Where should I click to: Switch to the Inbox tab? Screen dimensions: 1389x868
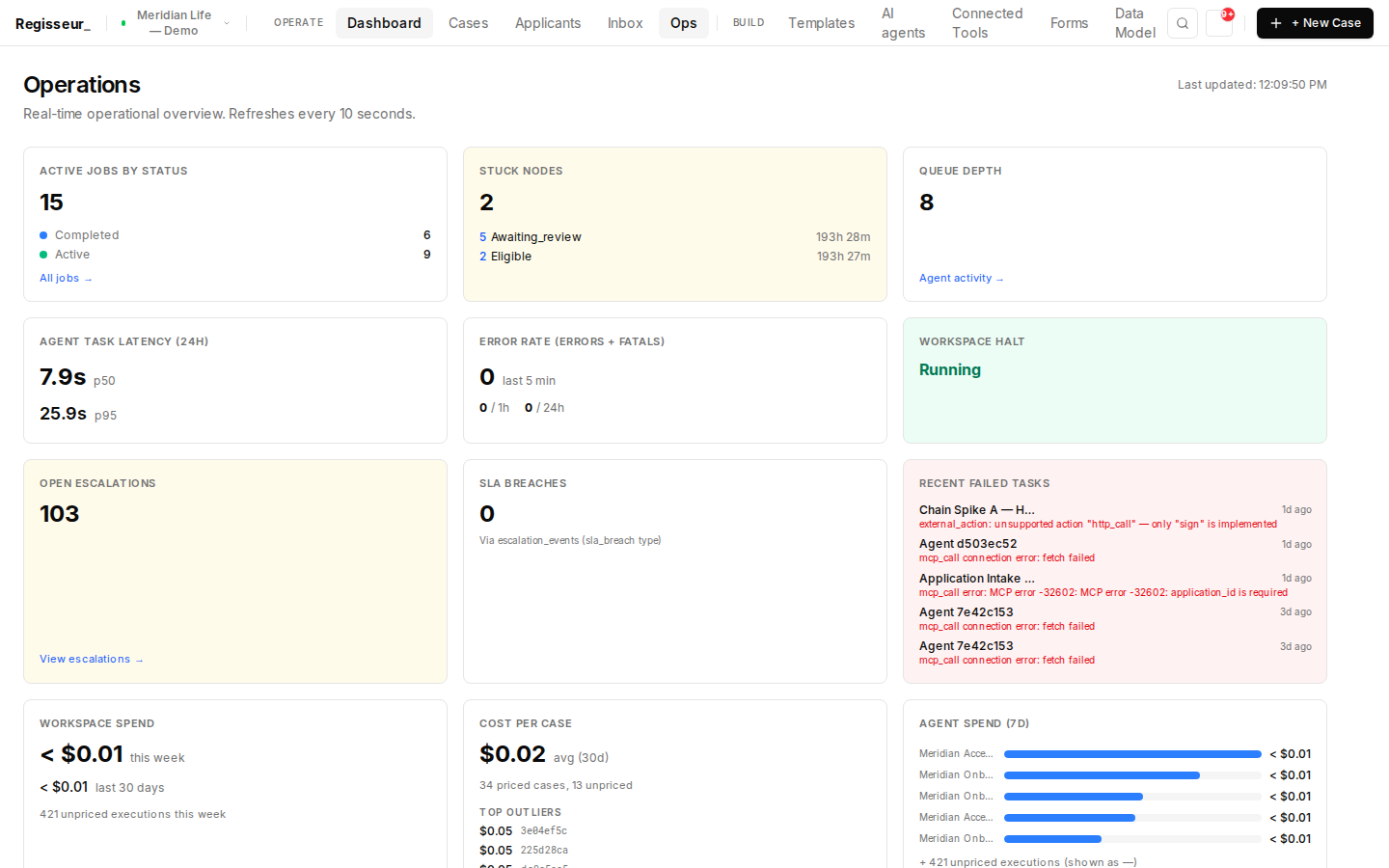pos(625,23)
